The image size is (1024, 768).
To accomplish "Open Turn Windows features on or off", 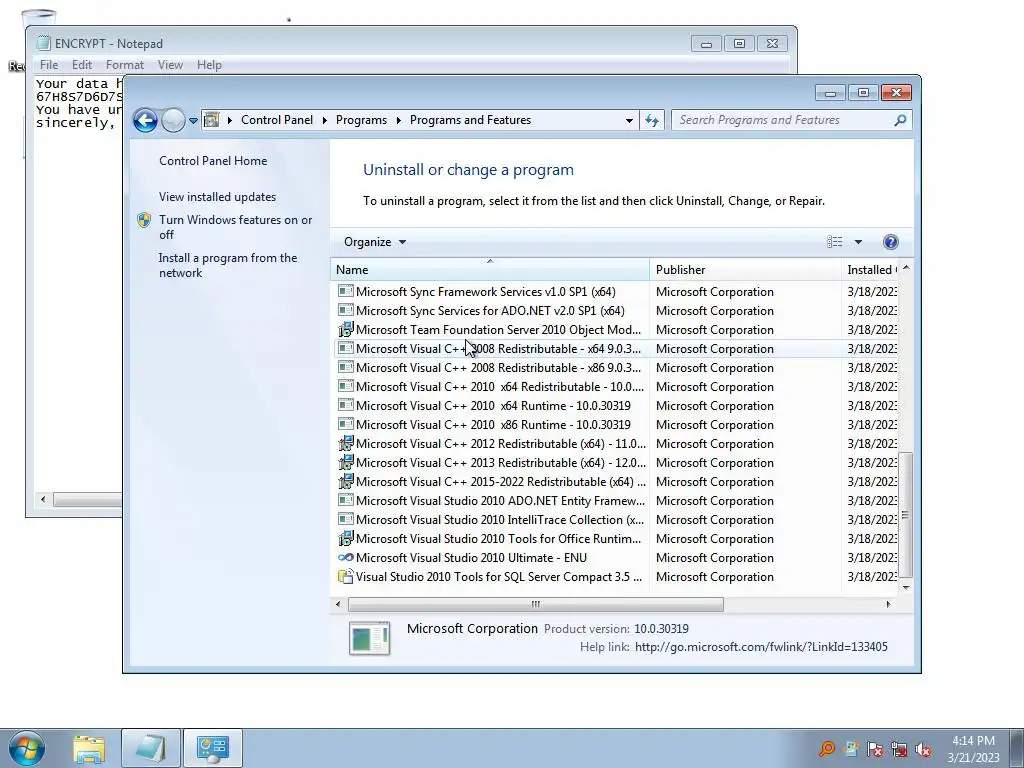I will click(x=235, y=227).
